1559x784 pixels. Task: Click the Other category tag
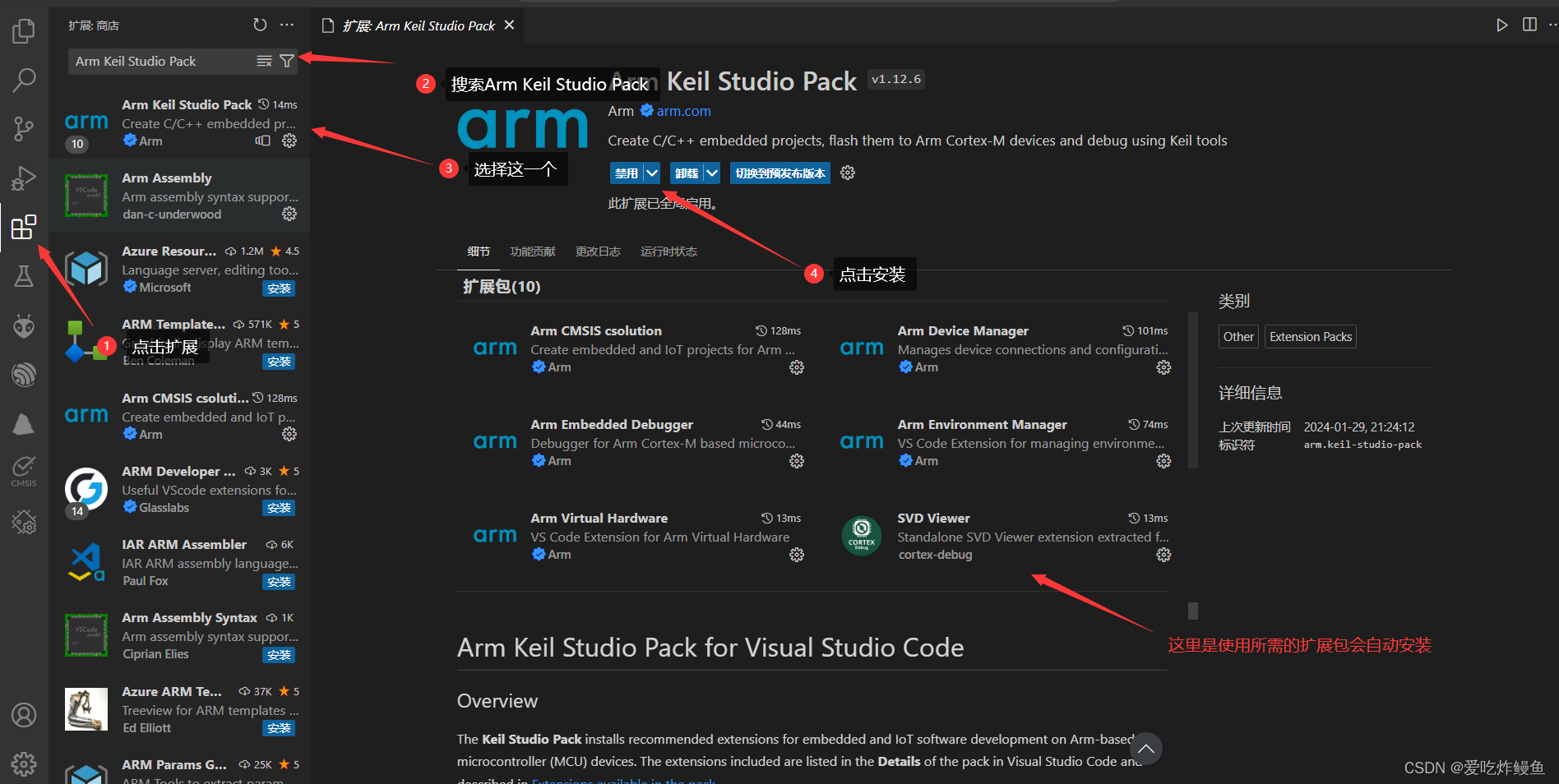[x=1238, y=337]
